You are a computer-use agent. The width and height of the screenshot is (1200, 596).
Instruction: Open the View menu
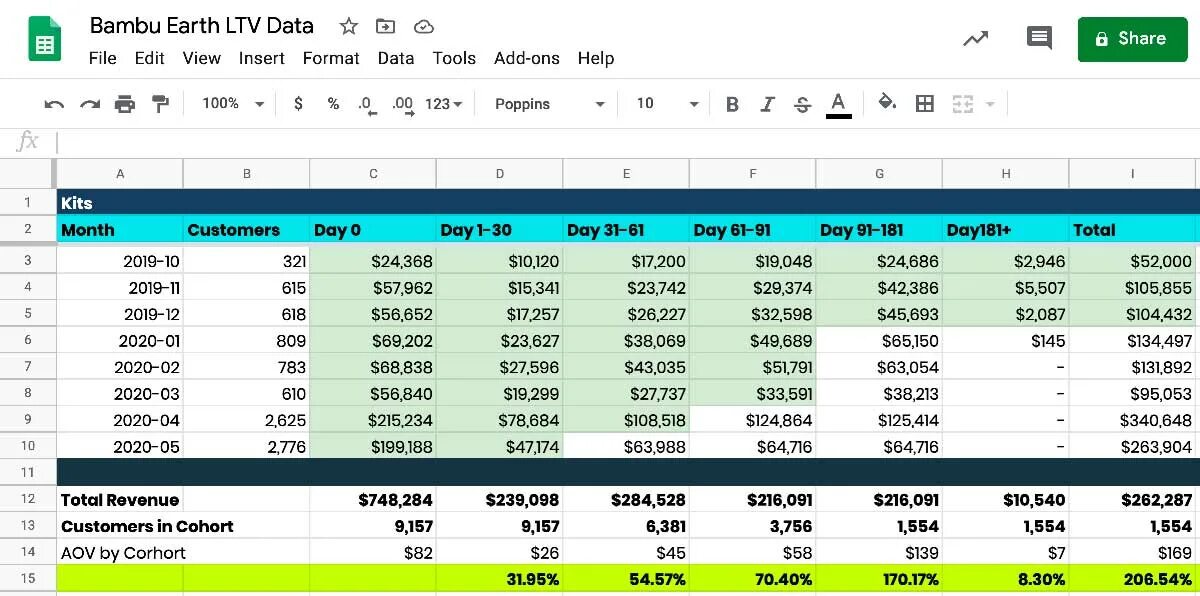(201, 58)
